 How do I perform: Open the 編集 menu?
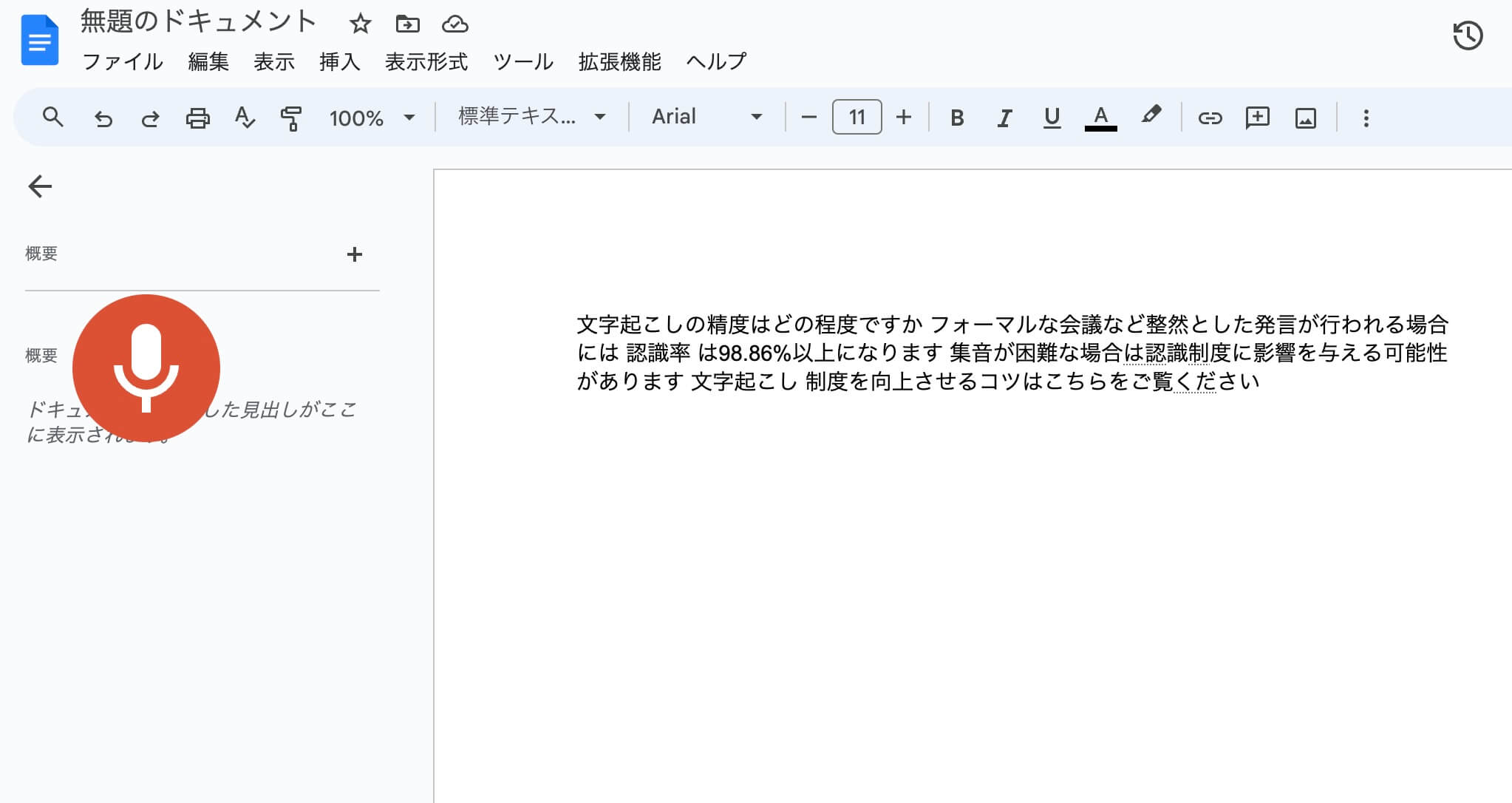(208, 62)
